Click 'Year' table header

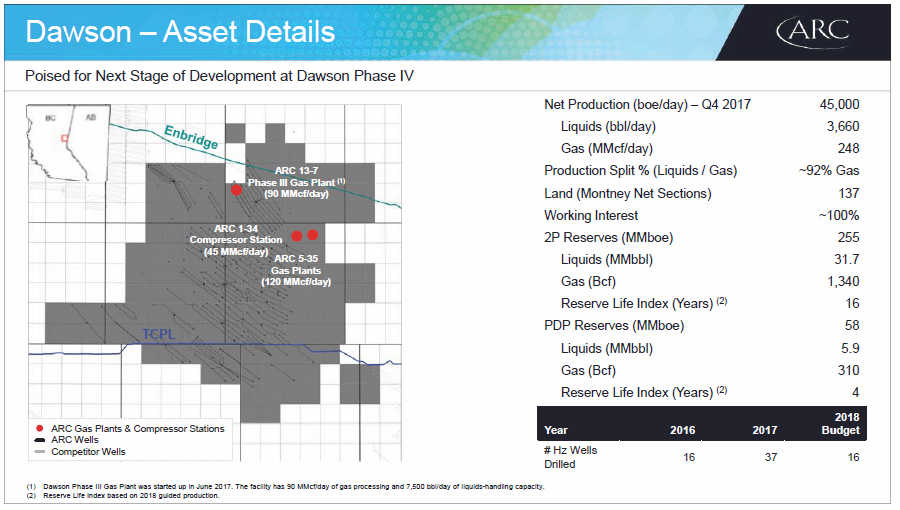pyautogui.click(x=556, y=430)
